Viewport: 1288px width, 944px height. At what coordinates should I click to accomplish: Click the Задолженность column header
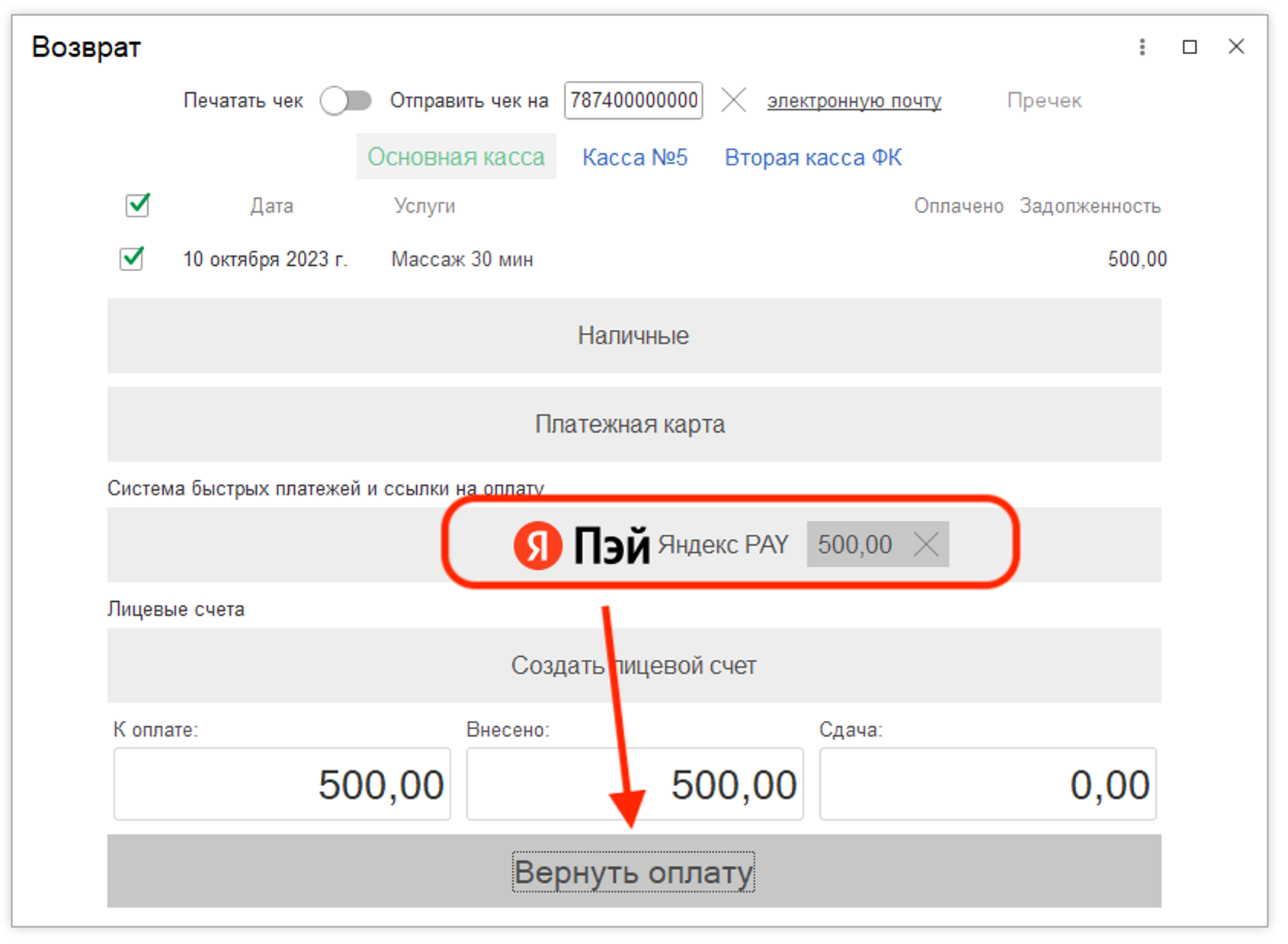click(x=1090, y=206)
